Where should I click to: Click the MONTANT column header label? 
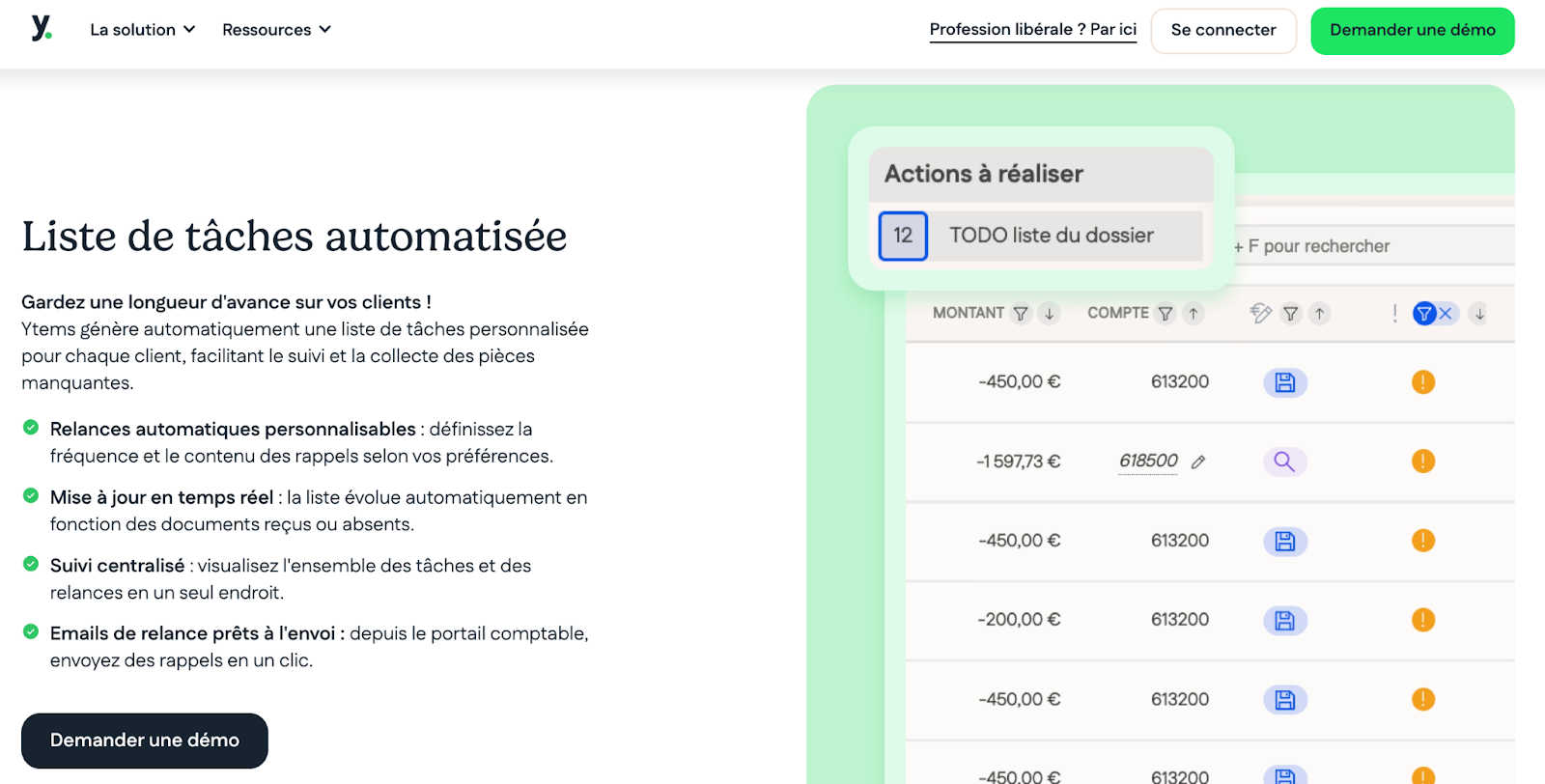[x=969, y=313]
